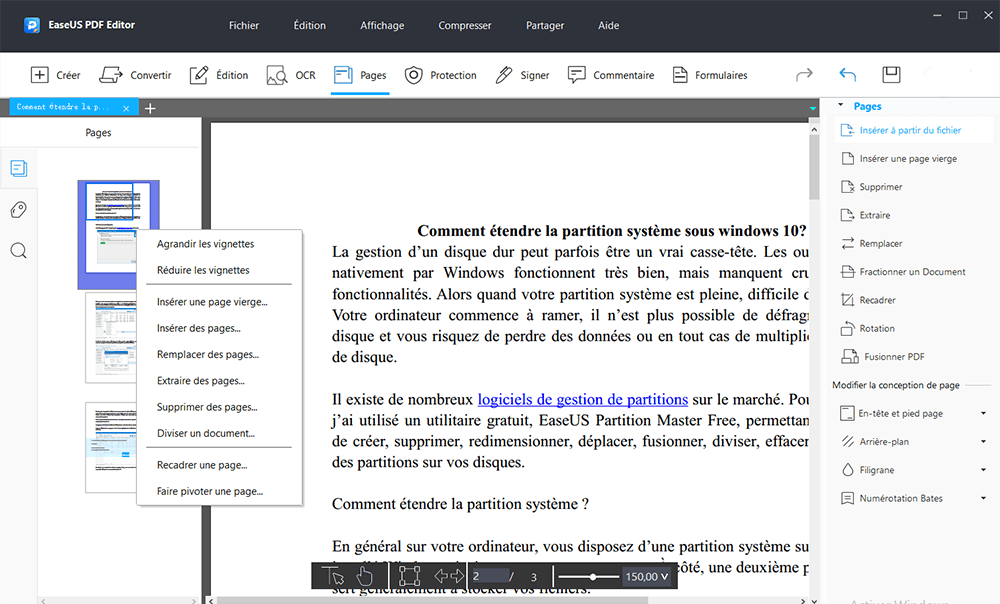Select the text selection cursor tool
The width and height of the screenshot is (1000, 604).
pyautogui.click(x=333, y=576)
